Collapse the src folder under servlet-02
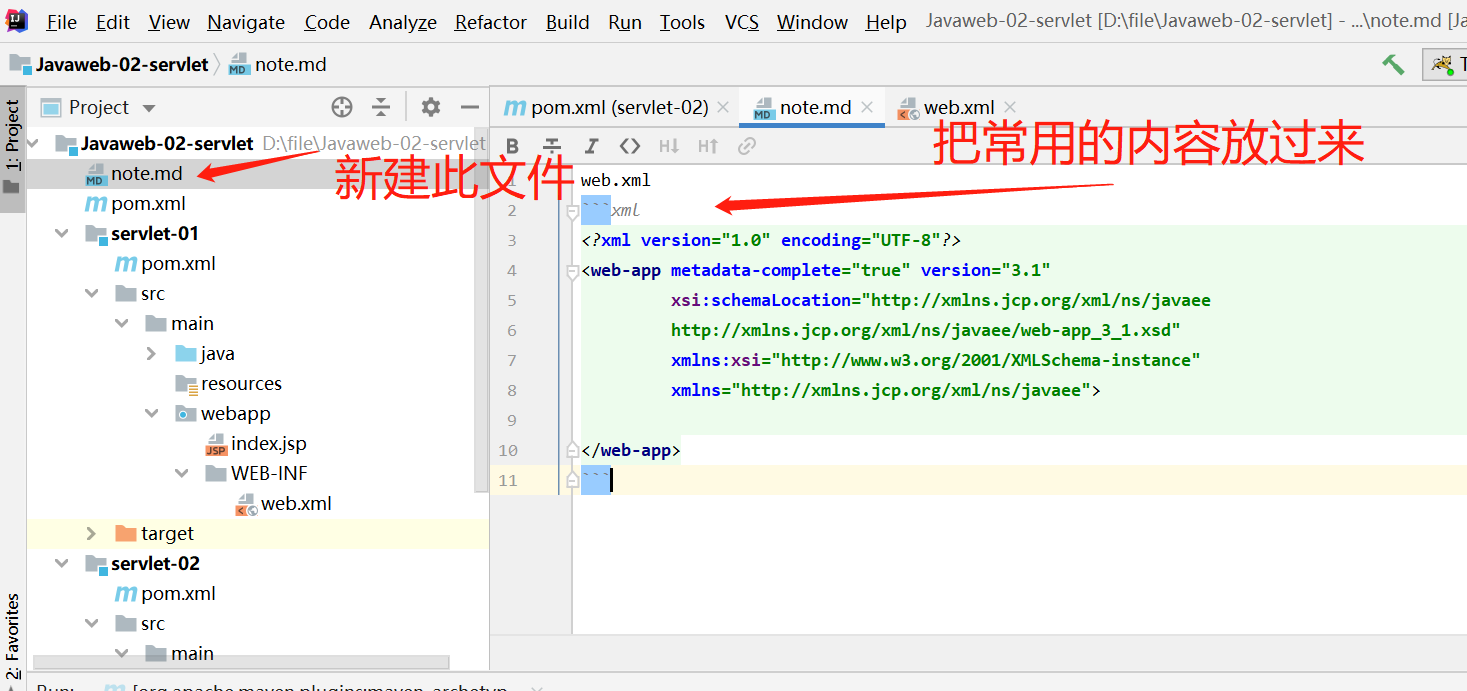This screenshot has height=691, width=1467. 93,623
